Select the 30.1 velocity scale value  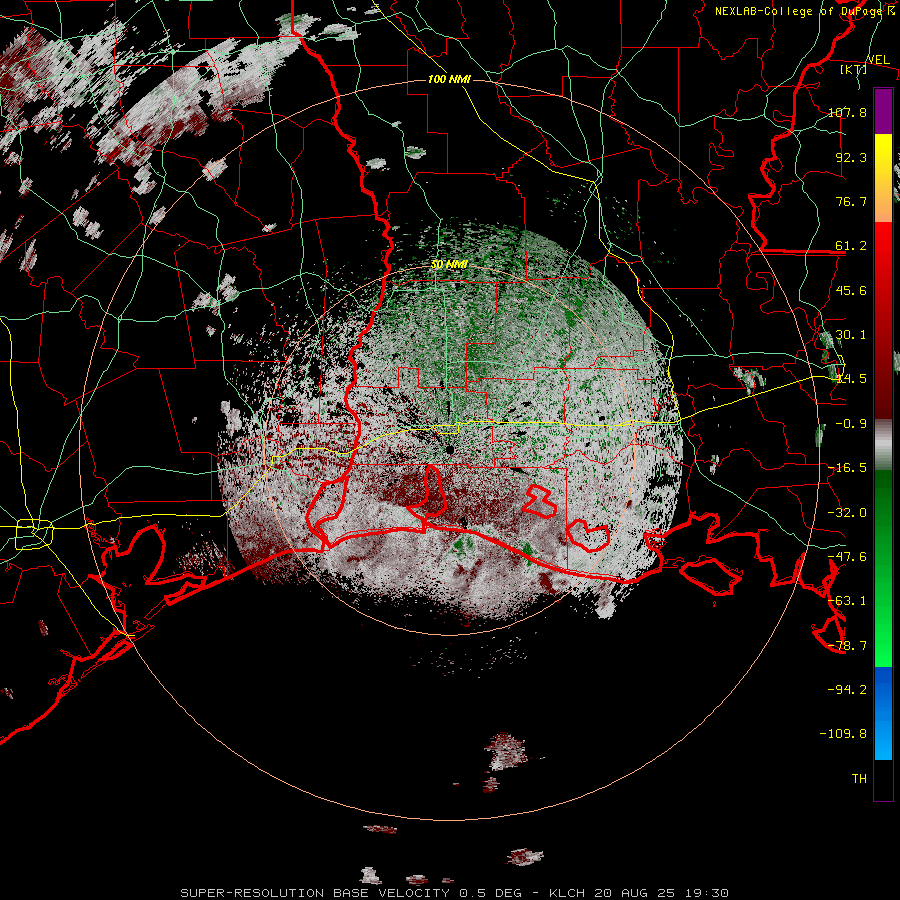click(851, 334)
